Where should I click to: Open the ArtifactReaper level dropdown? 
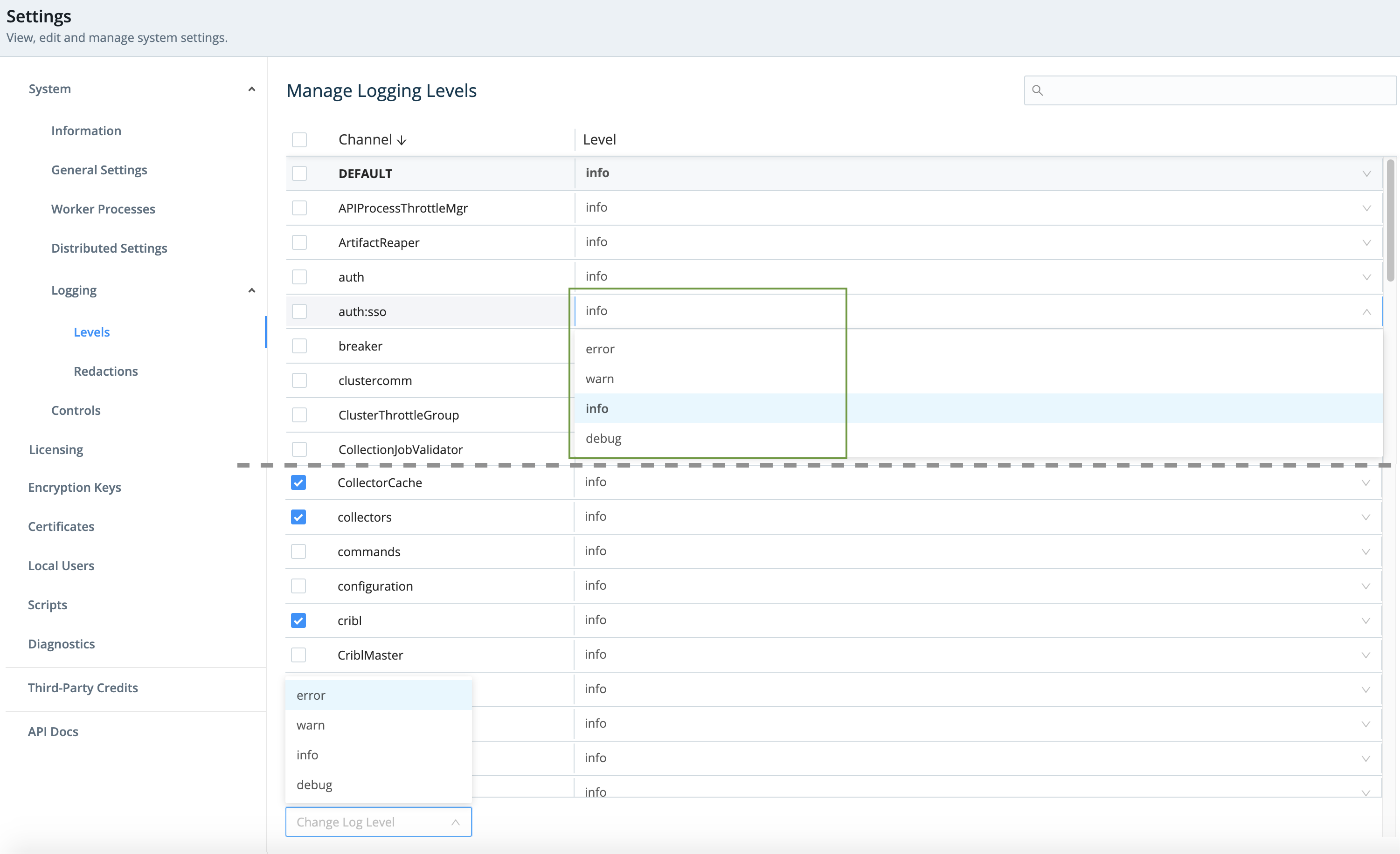click(x=978, y=242)
